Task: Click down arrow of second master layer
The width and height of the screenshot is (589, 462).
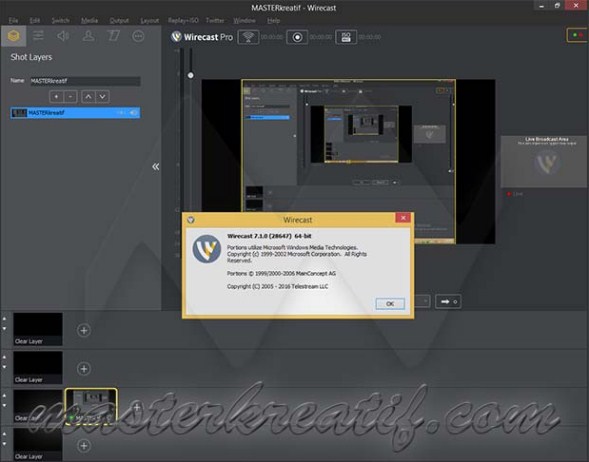Action: point(5,367)
